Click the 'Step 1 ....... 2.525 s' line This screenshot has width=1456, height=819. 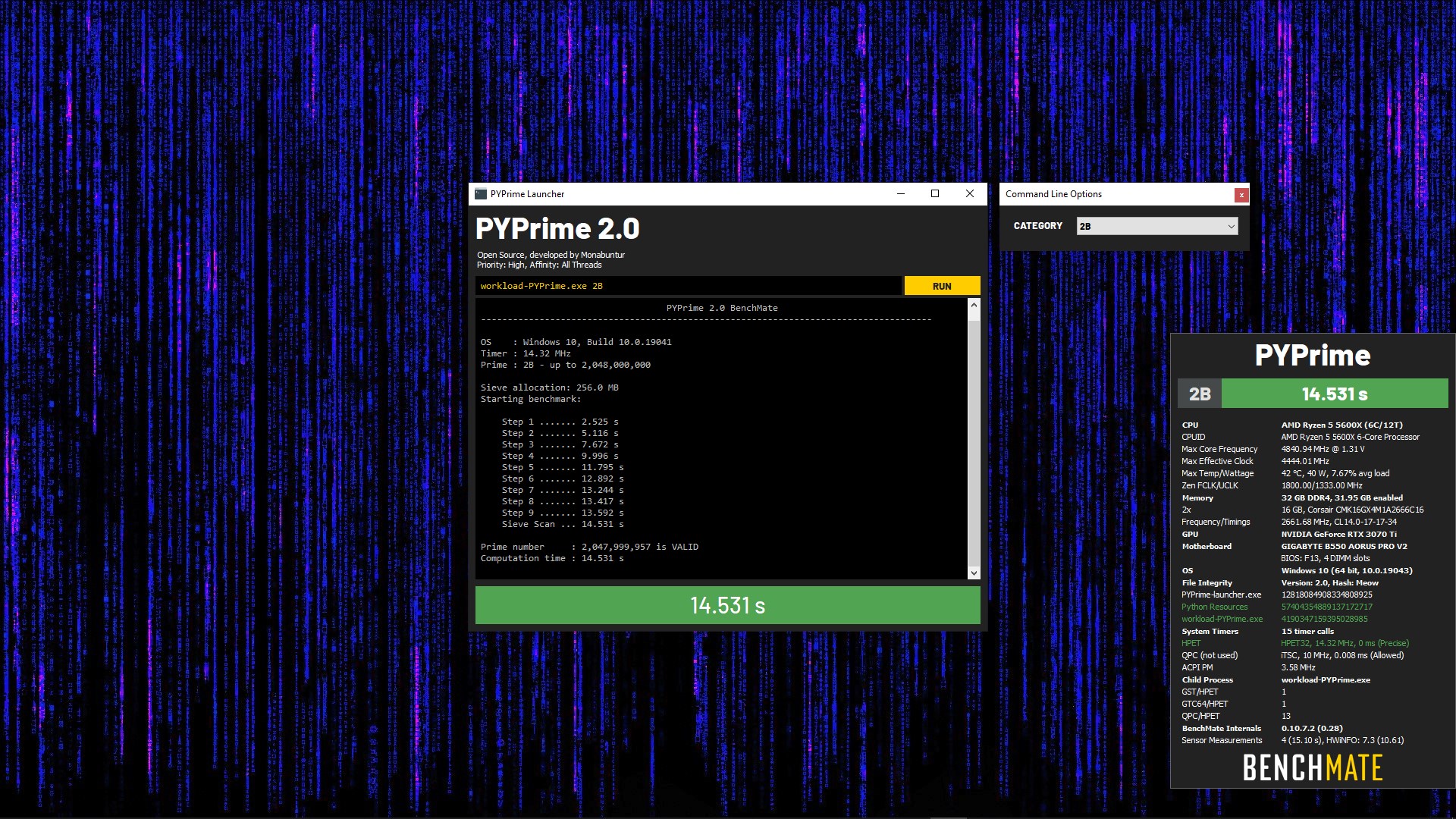point(560,422)
